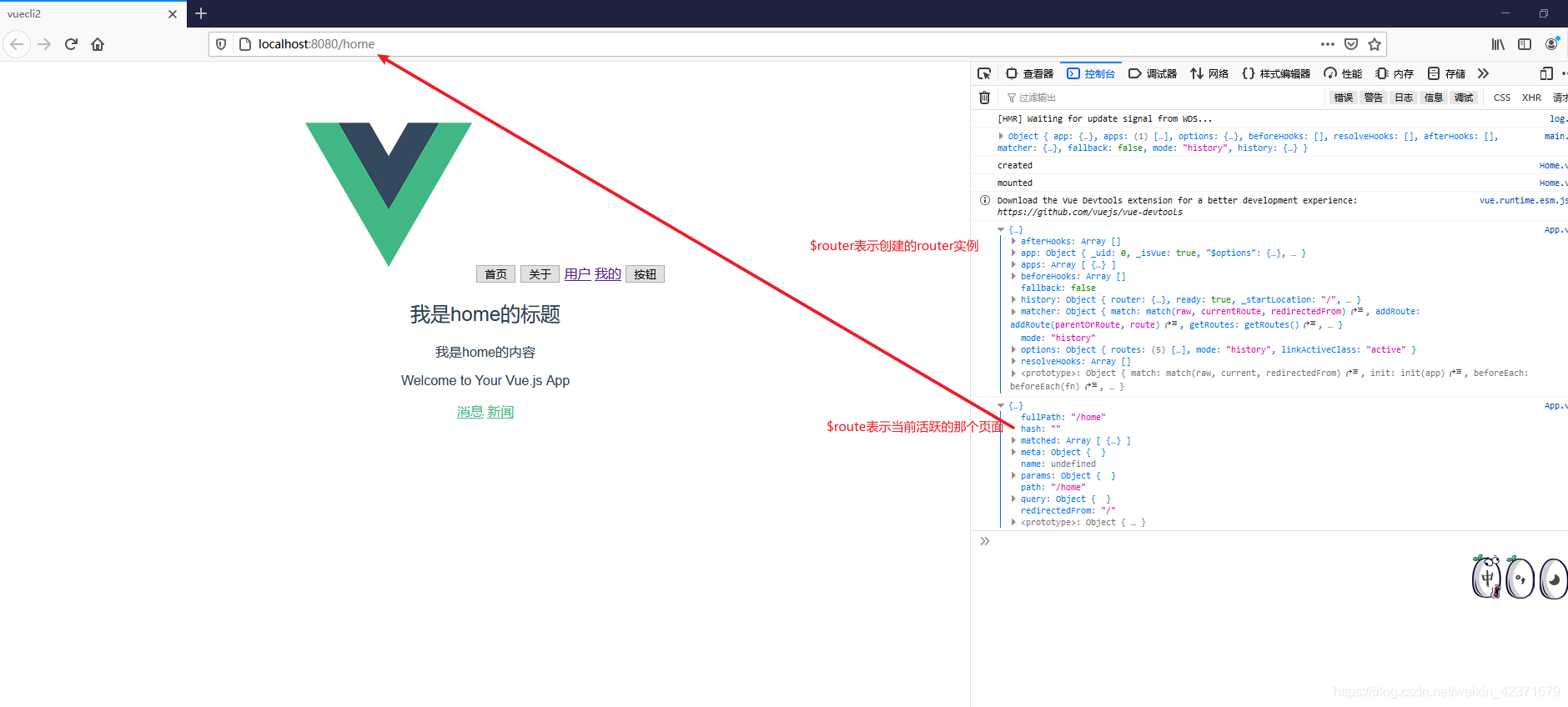1568x707 pixels.
Task: Expand the options object with routes
Action: coord(1013,349)
